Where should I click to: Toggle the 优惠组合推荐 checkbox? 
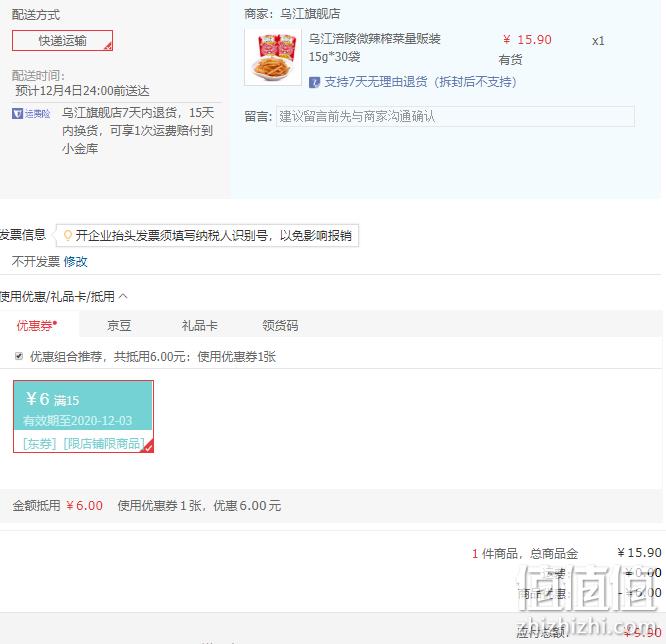[x=19, y=356]
